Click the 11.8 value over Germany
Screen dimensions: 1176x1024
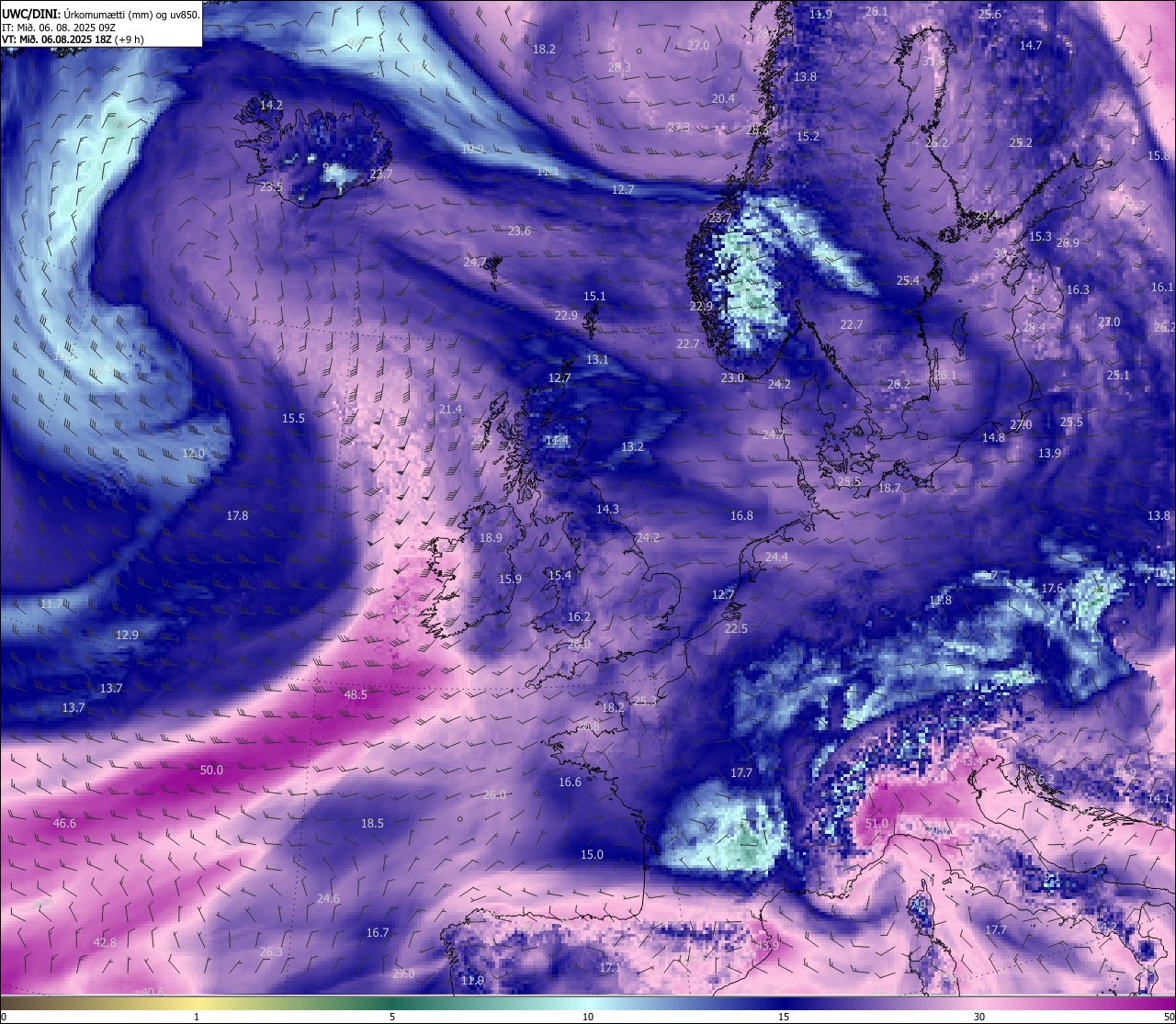[x=940, y=600]
